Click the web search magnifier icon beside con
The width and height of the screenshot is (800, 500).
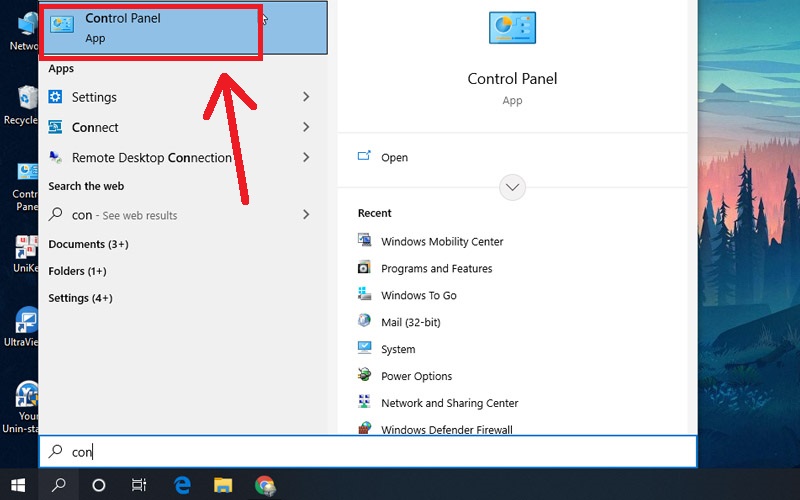[x=55, y=214]
